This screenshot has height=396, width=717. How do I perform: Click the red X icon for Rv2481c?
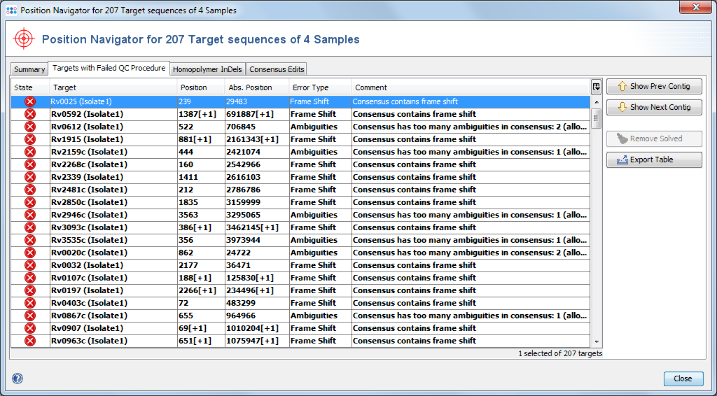30,190
